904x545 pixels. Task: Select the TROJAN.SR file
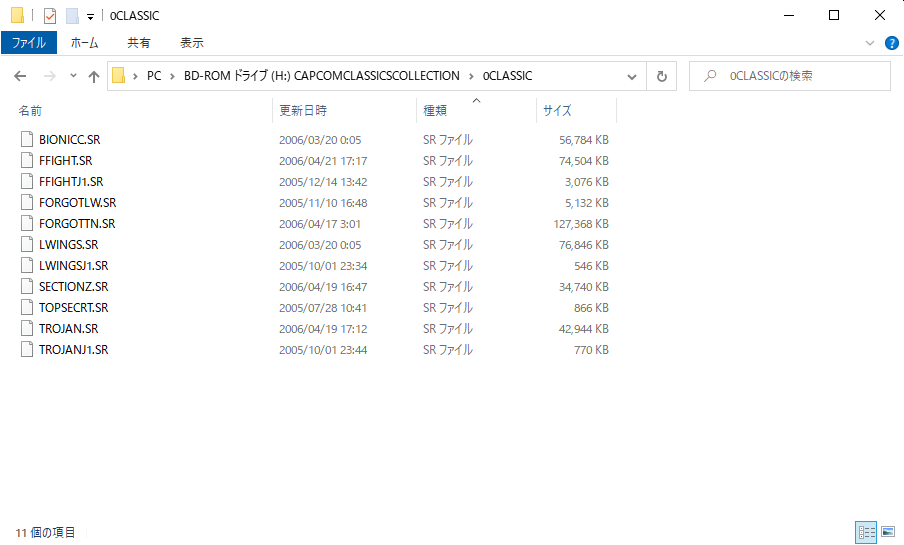point(69,329)
